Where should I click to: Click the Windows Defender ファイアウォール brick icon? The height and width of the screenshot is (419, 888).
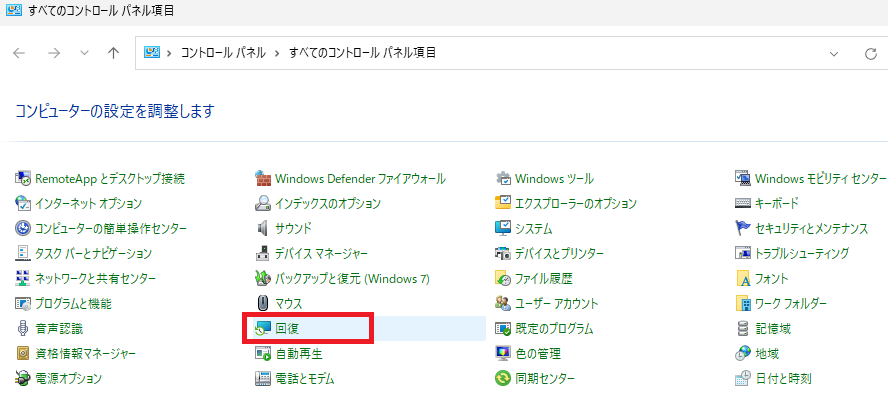pyautogui.click(x=263, y=179)
